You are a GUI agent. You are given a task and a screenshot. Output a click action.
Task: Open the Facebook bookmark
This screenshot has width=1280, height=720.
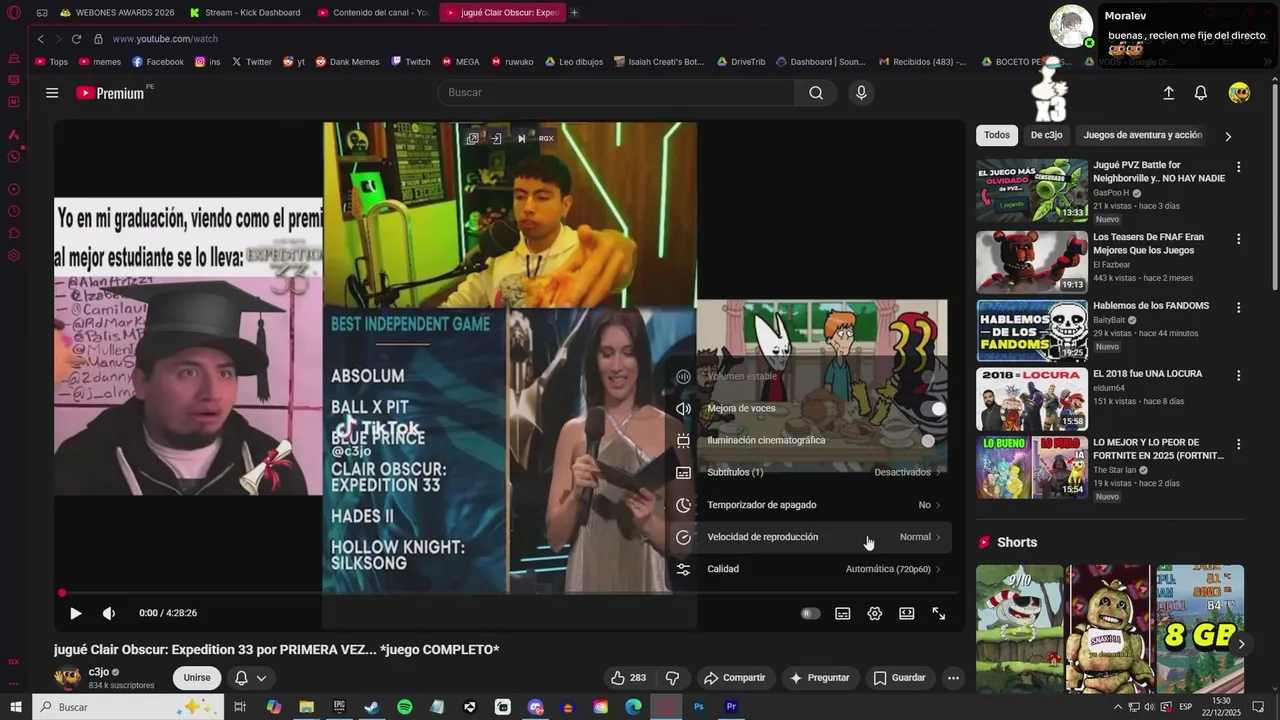coord(158,62)
